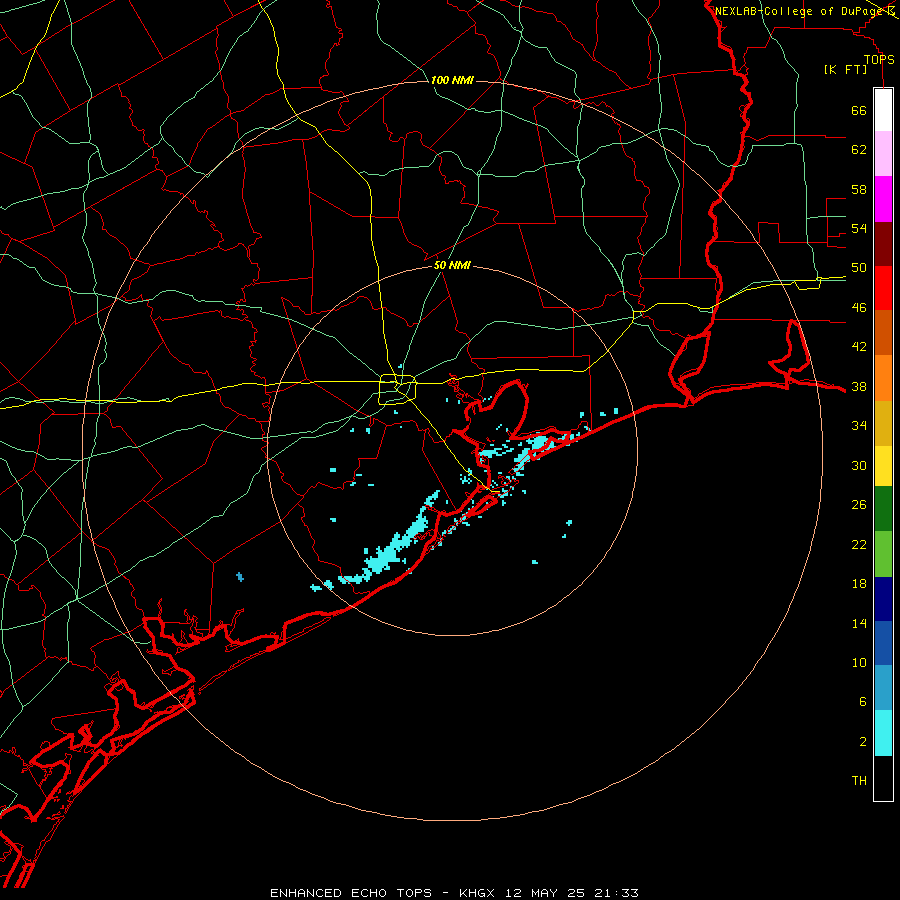The width and height of the screenshot is (900, 900).
Task: Click the KHGX station identifier
Action: coord(479,893)
